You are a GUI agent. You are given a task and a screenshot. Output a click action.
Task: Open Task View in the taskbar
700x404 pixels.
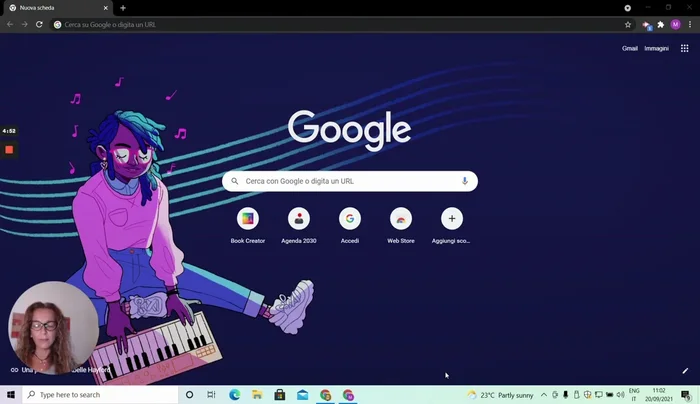pos(211,395)
